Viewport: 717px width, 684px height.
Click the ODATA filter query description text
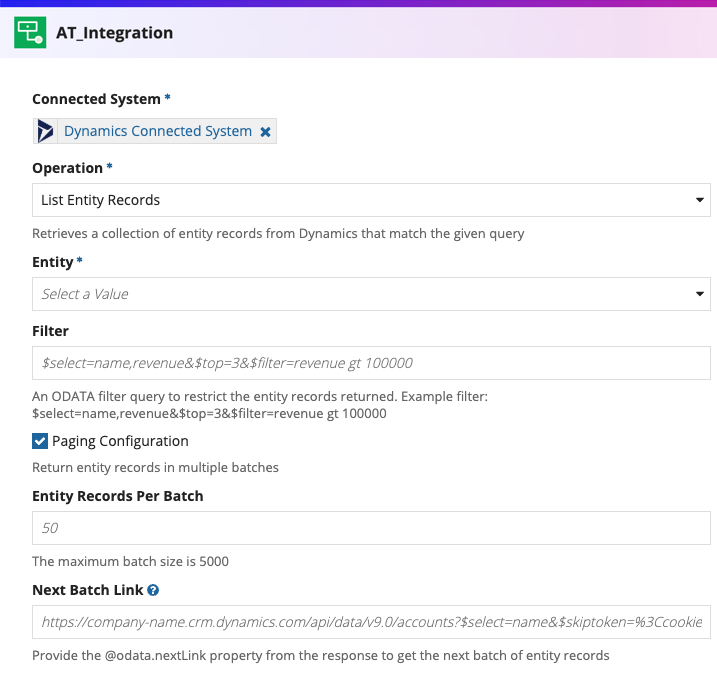[x=260, y=405]
